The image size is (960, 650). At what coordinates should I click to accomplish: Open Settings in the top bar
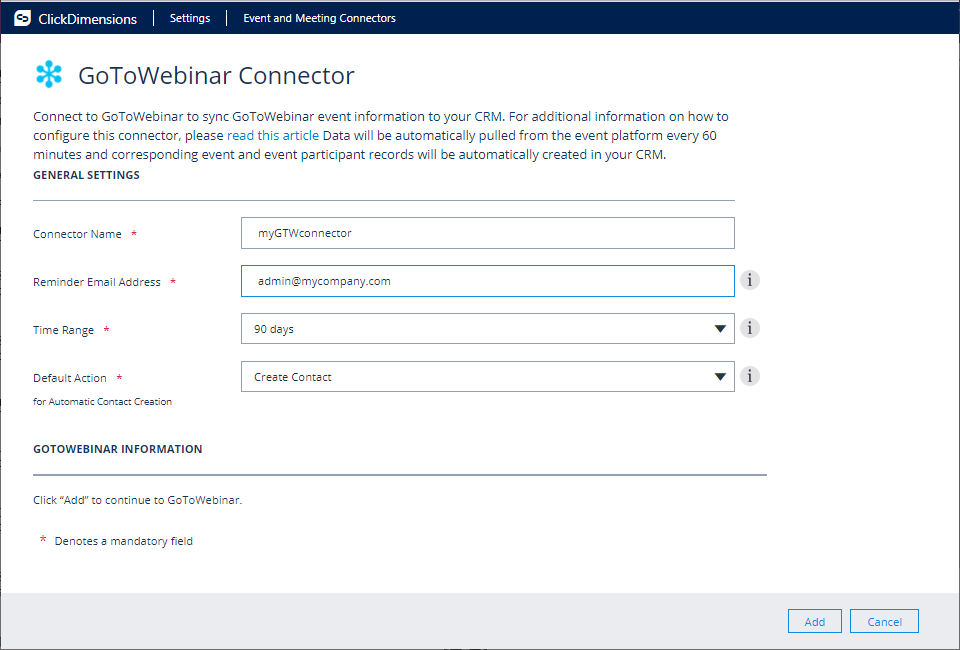[190, 18]
